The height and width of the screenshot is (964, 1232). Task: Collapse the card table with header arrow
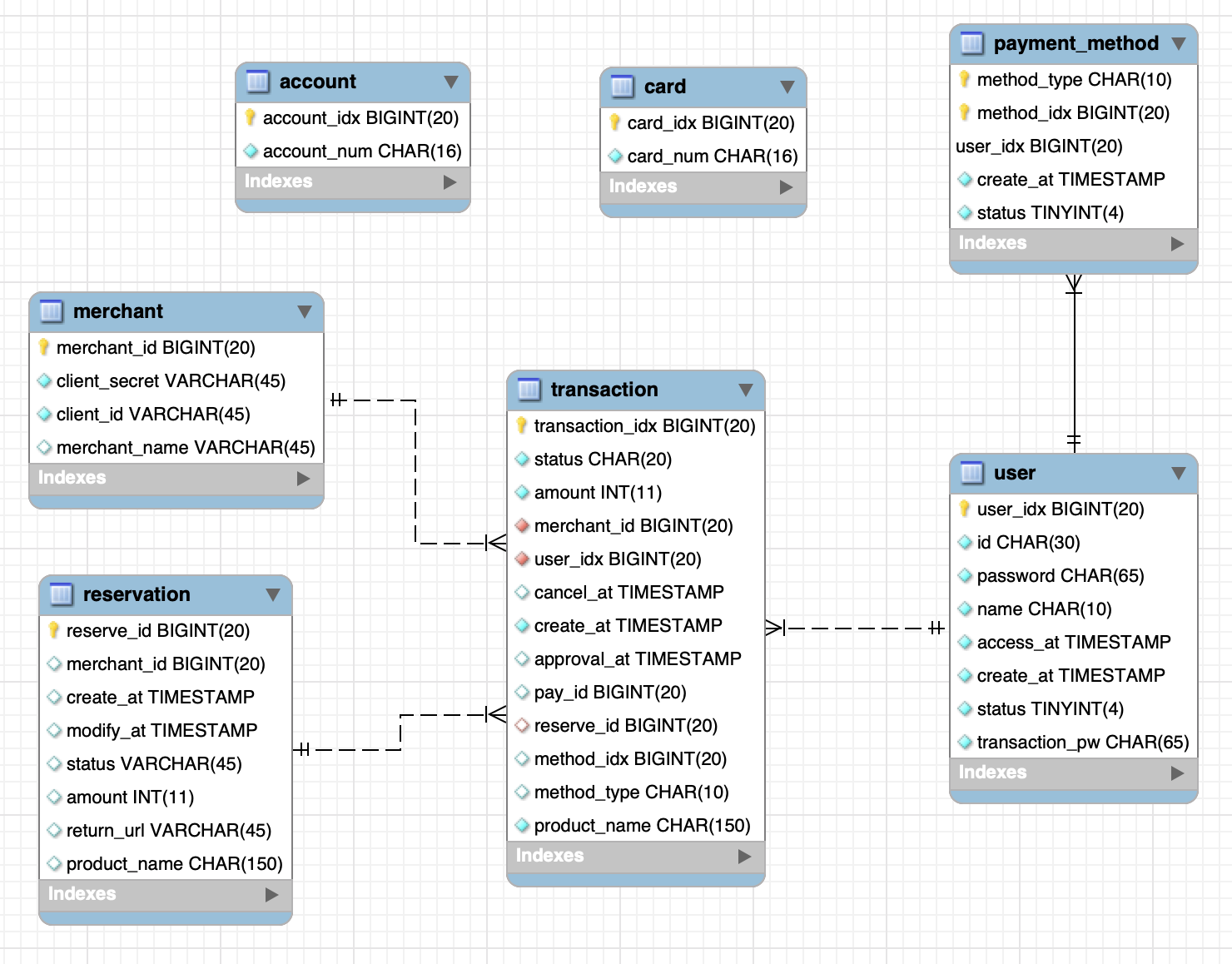(787, 87)
